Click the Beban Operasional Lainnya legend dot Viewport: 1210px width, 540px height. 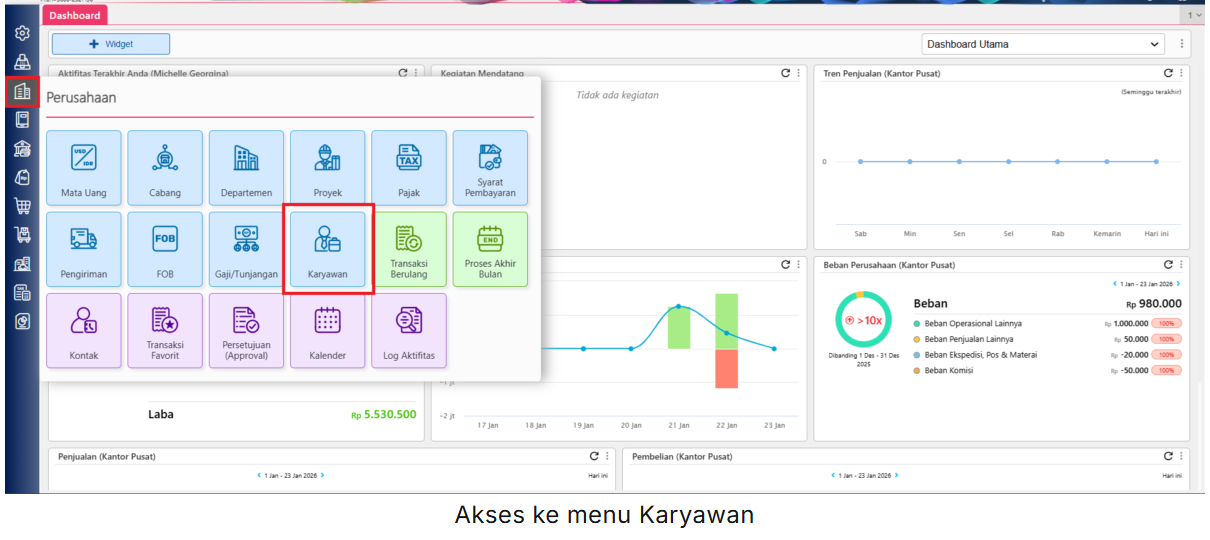pos(917,324)
